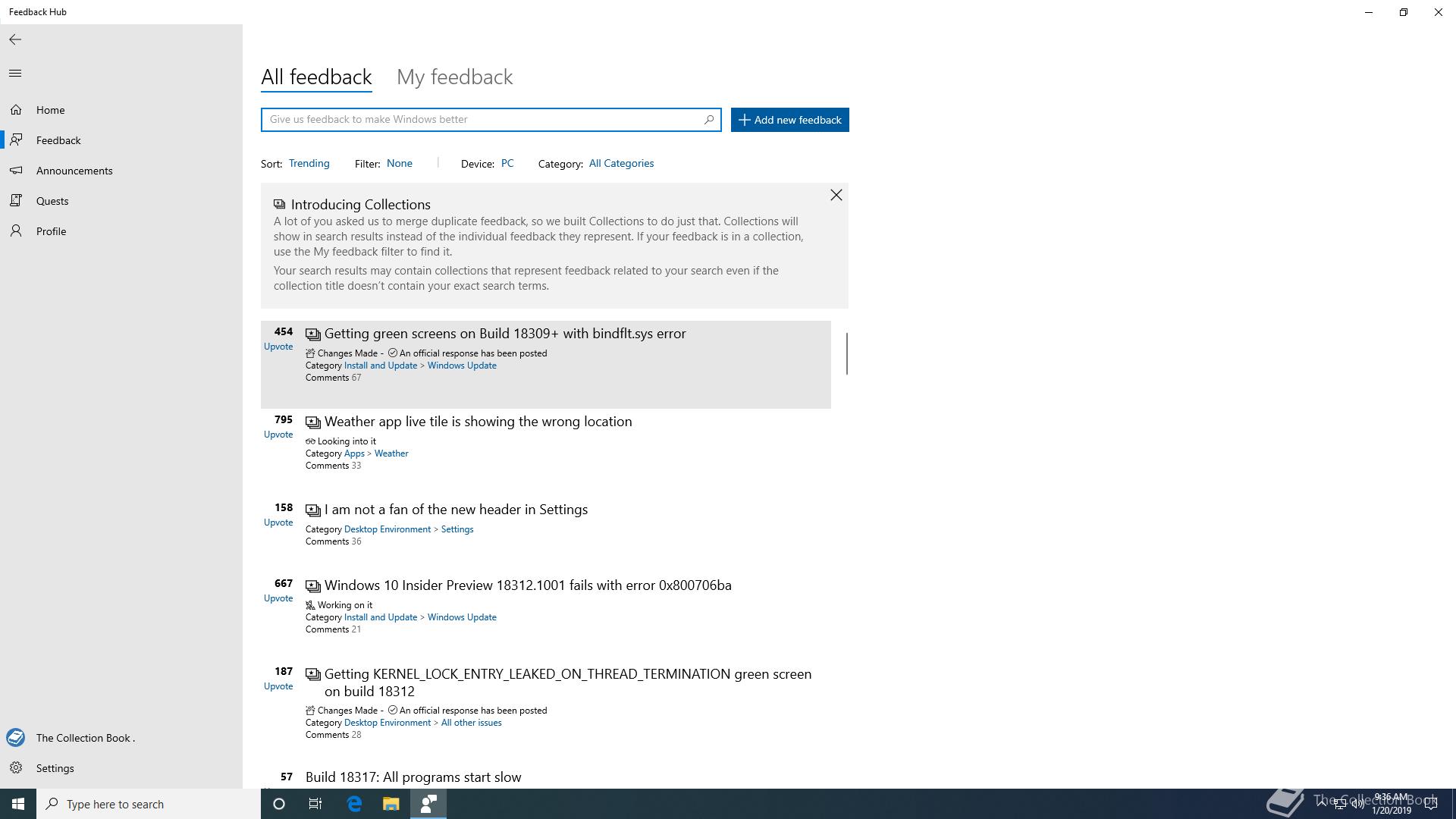Click the taskbar Type here to search box
This screenshot has width=1456, height=819.
149,804
